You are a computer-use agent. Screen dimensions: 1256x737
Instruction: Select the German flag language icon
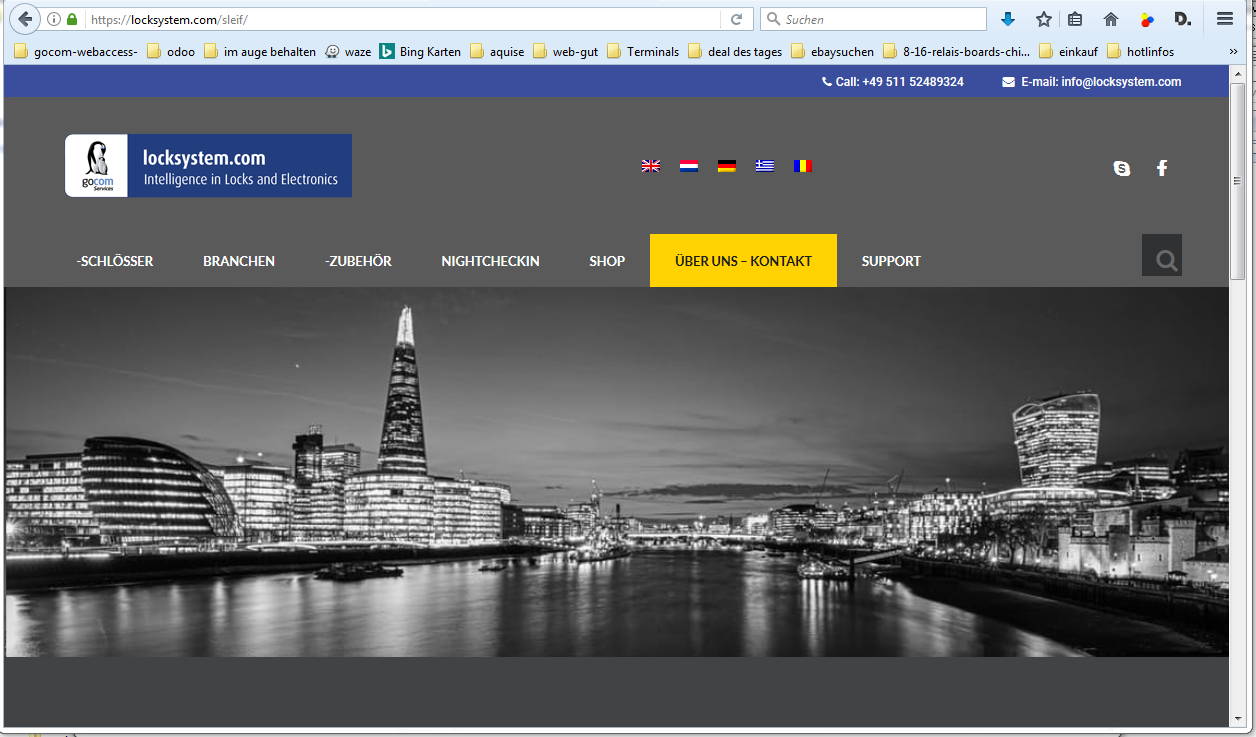(x=727, y=166)
